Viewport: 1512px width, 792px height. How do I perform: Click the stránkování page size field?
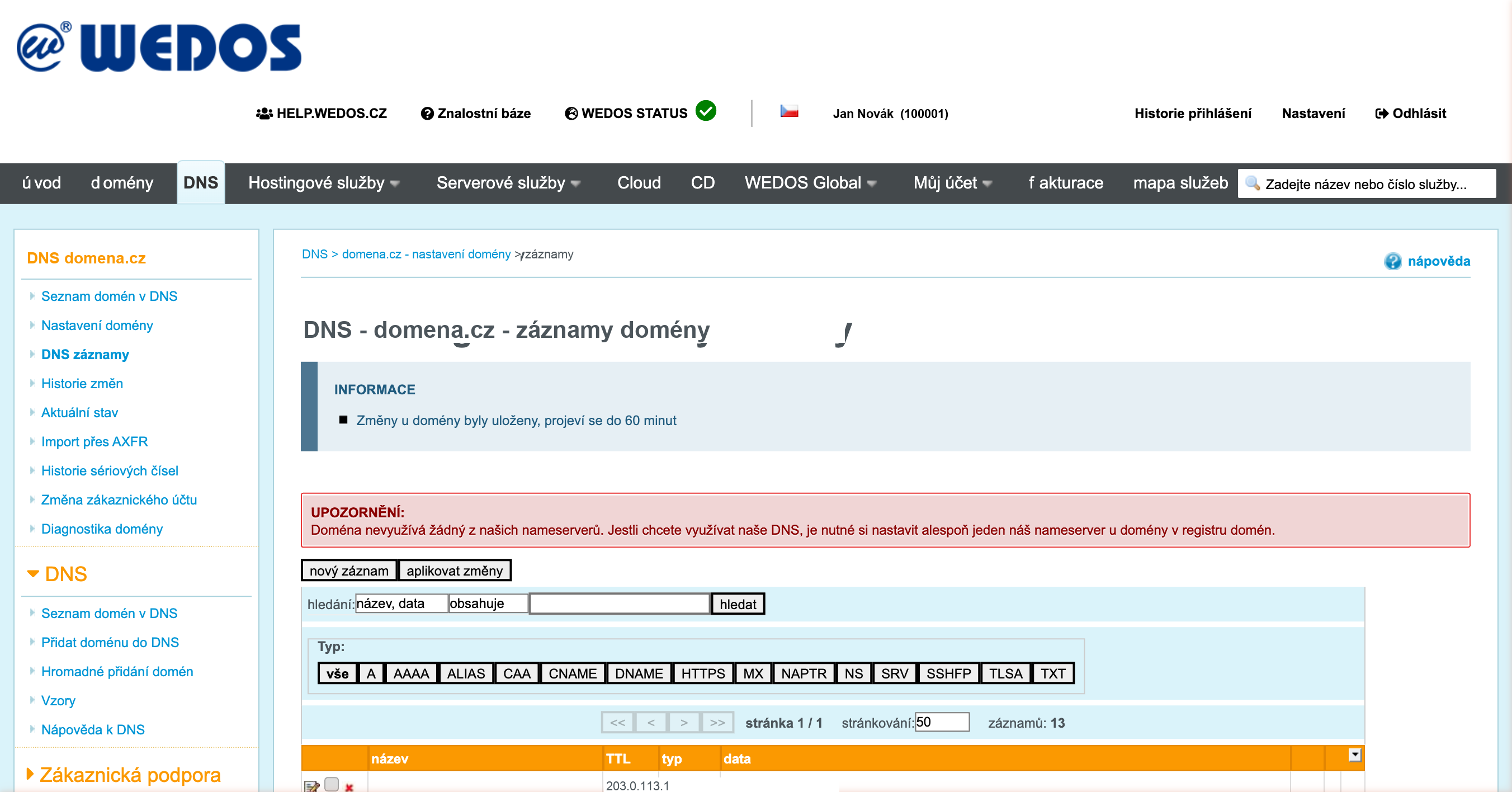click(941, 722)
